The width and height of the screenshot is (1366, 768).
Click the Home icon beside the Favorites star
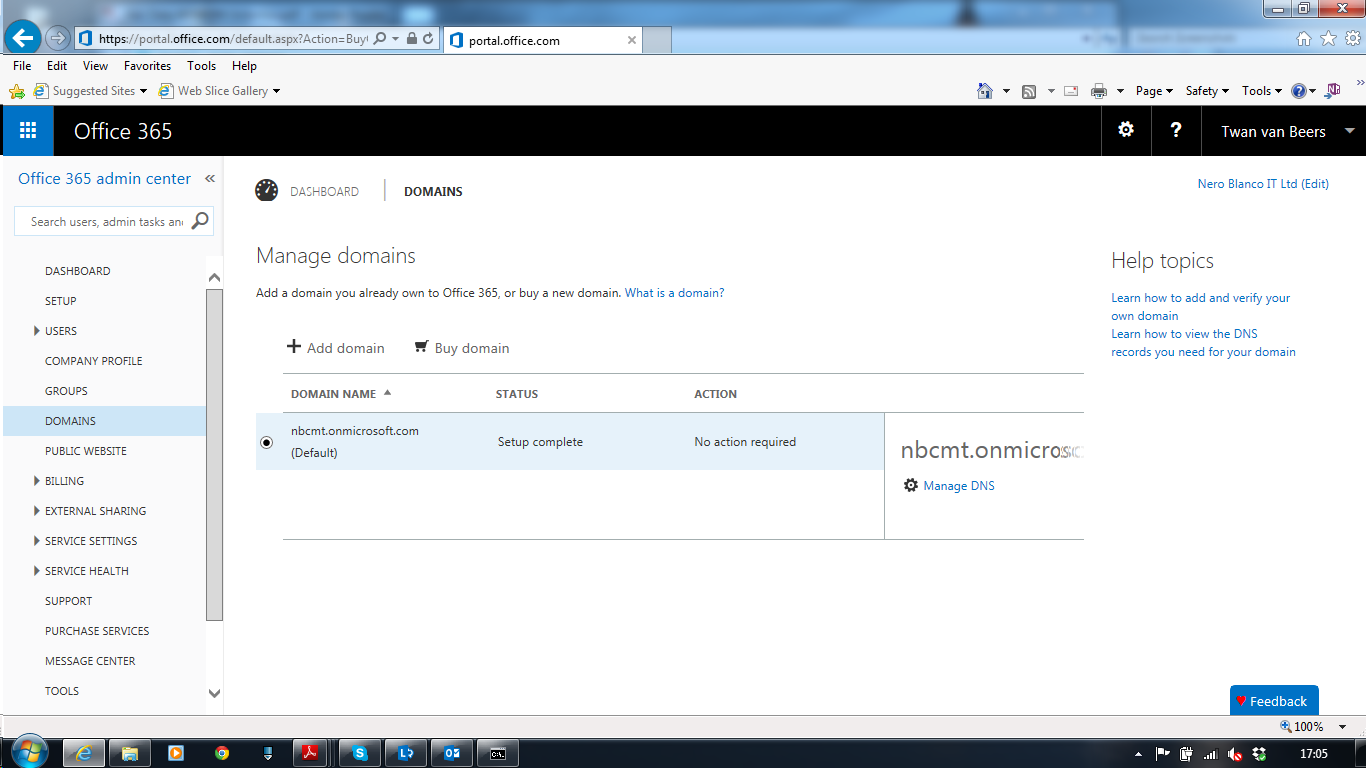pyautogui.click(x=1304, y=39)
